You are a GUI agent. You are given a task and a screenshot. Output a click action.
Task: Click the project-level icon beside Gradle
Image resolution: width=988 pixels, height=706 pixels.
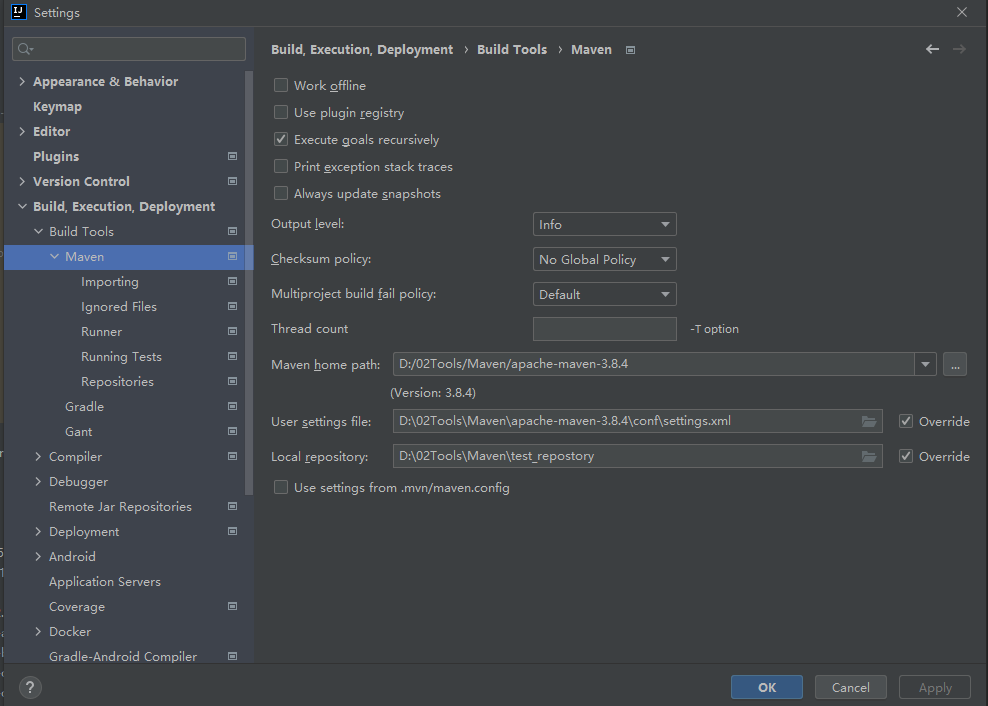(233, 407)
